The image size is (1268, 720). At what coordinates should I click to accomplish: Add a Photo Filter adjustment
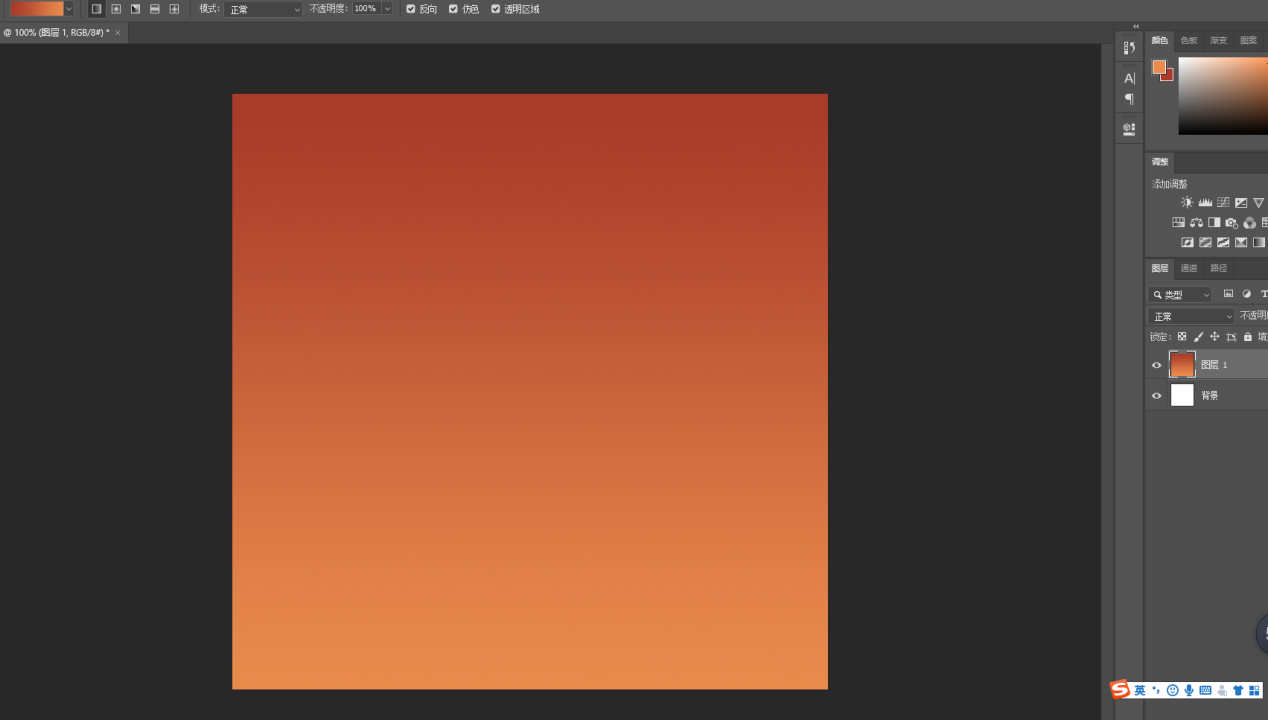coord(1231,222)
